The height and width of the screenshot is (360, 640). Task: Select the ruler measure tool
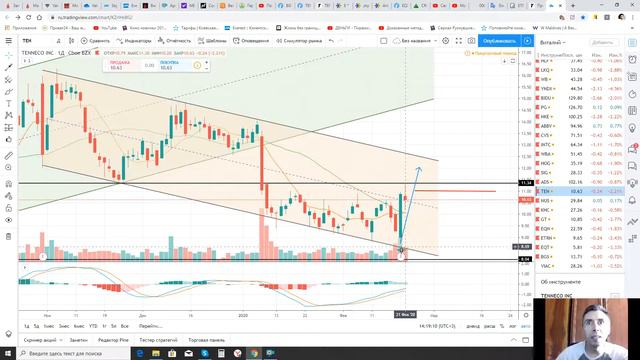9,156
